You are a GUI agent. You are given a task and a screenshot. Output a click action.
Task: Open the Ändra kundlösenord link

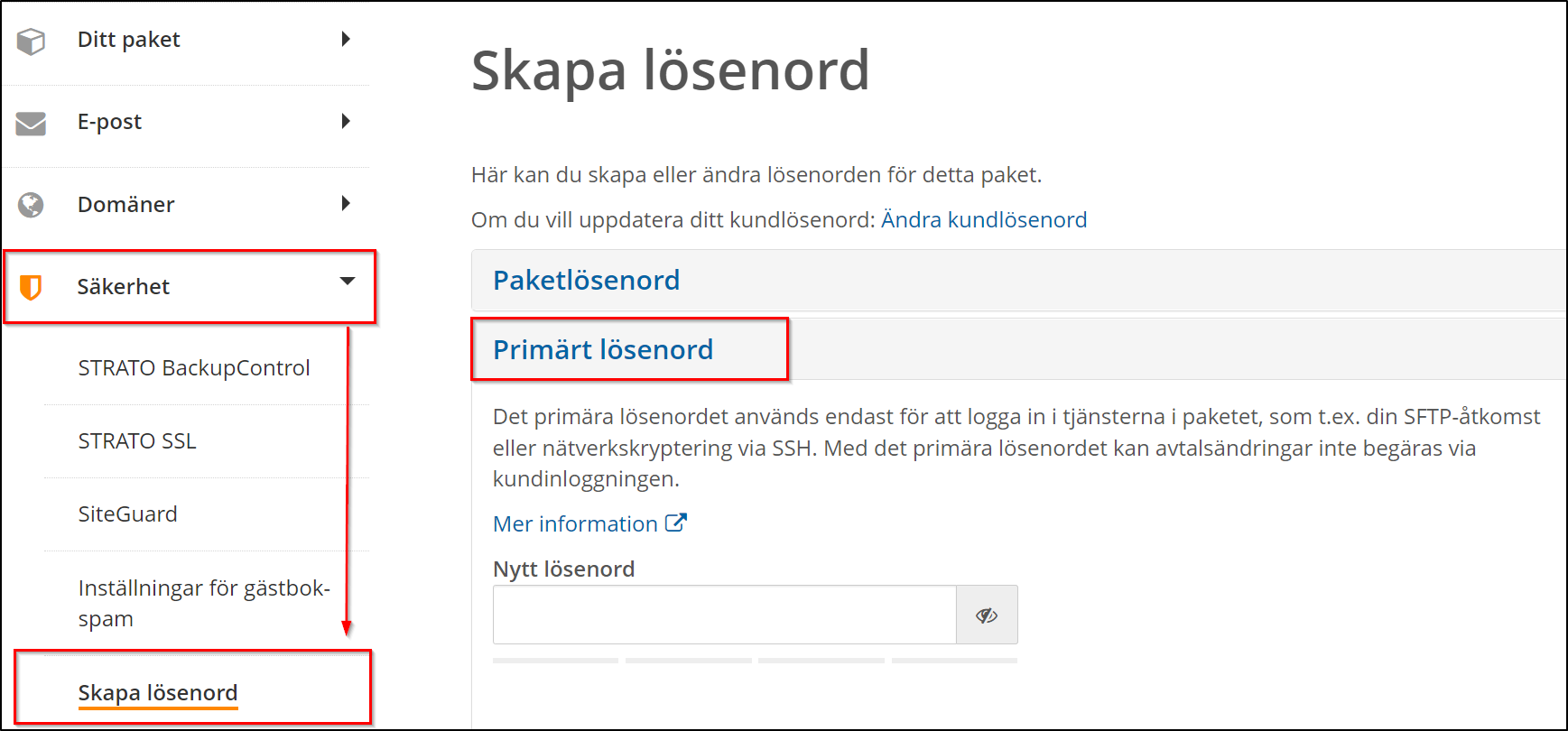(x=983, y=219)
